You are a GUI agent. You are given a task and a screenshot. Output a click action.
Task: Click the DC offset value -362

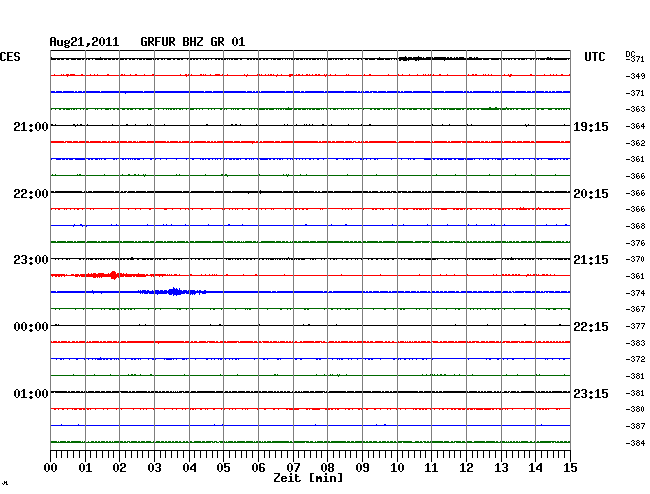[635, 143]
